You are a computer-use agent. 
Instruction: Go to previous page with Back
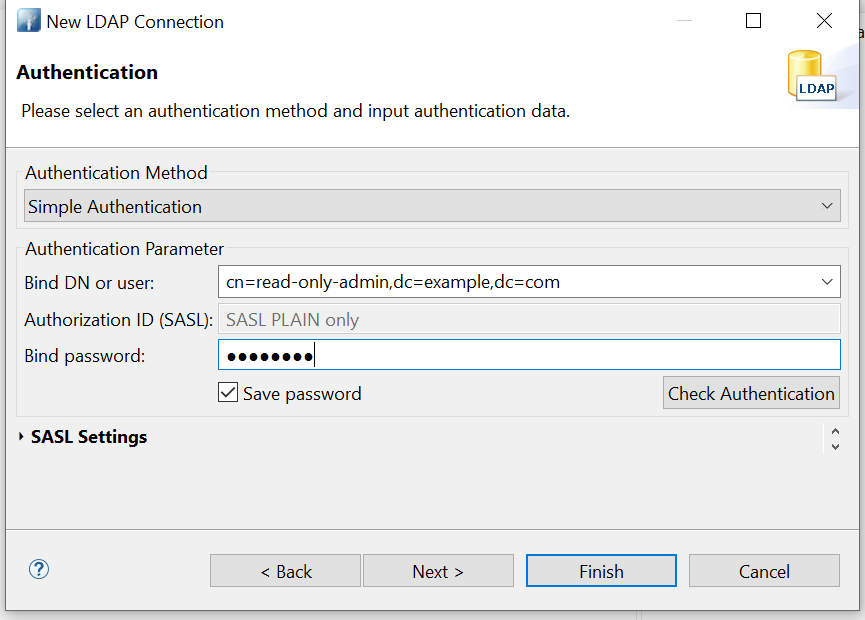coord(285,571)
